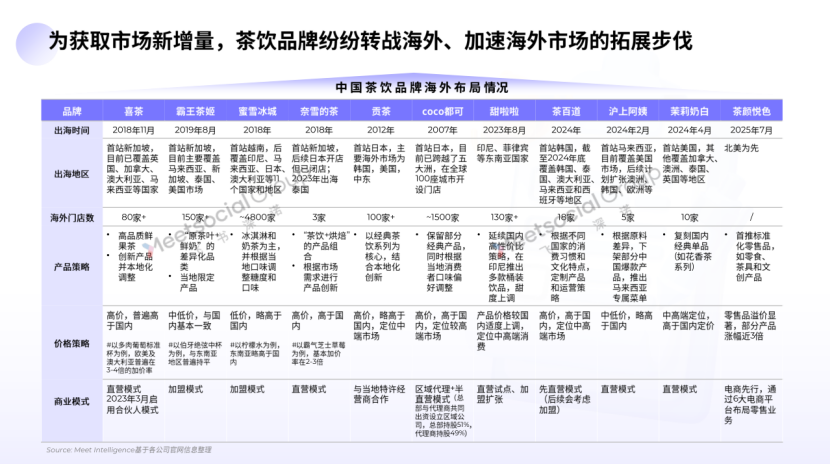The image size is (831, 464).
Task: Click the slide title about 茶饮品牌转战海外
Action: click(370, 41)
